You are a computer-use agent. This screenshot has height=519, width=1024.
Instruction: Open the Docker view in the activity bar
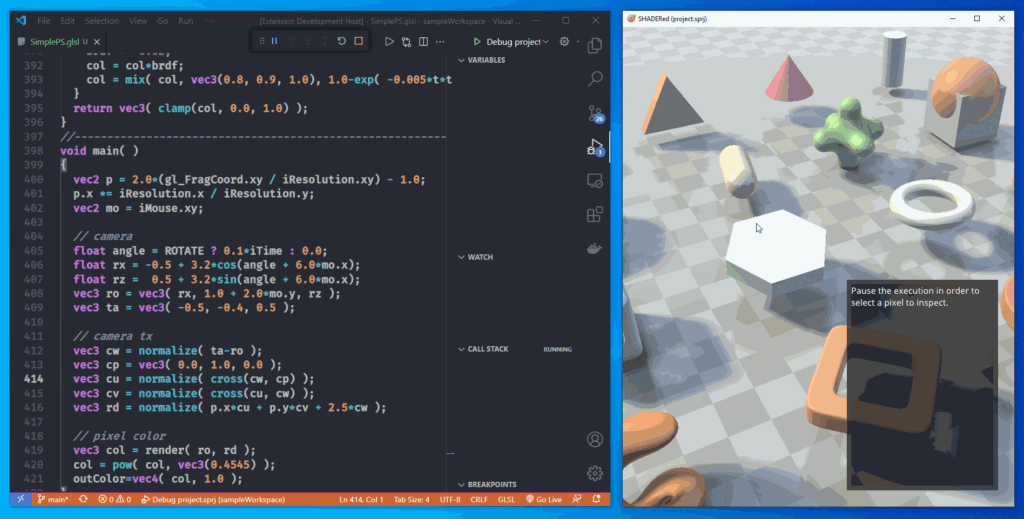595,248
